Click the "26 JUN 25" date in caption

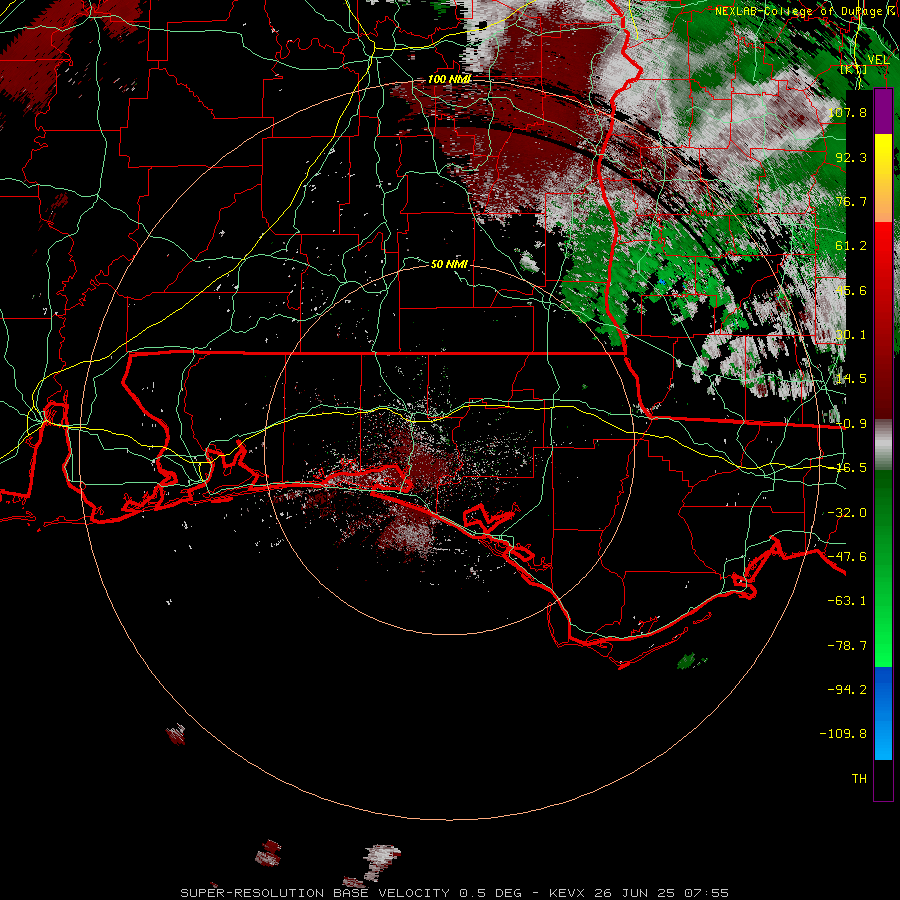(633, 893)
